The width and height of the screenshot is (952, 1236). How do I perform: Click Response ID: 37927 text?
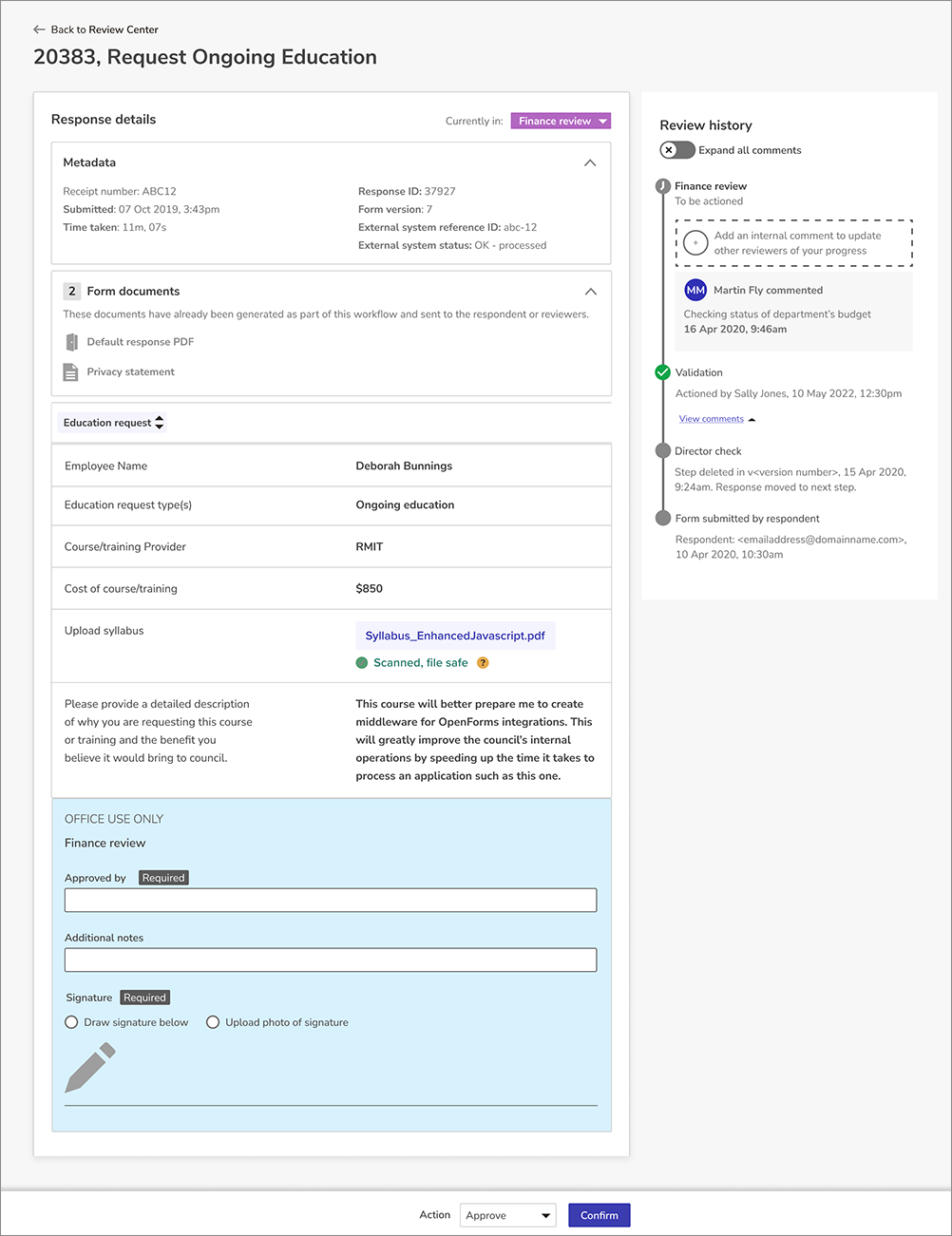coord(407,191)
